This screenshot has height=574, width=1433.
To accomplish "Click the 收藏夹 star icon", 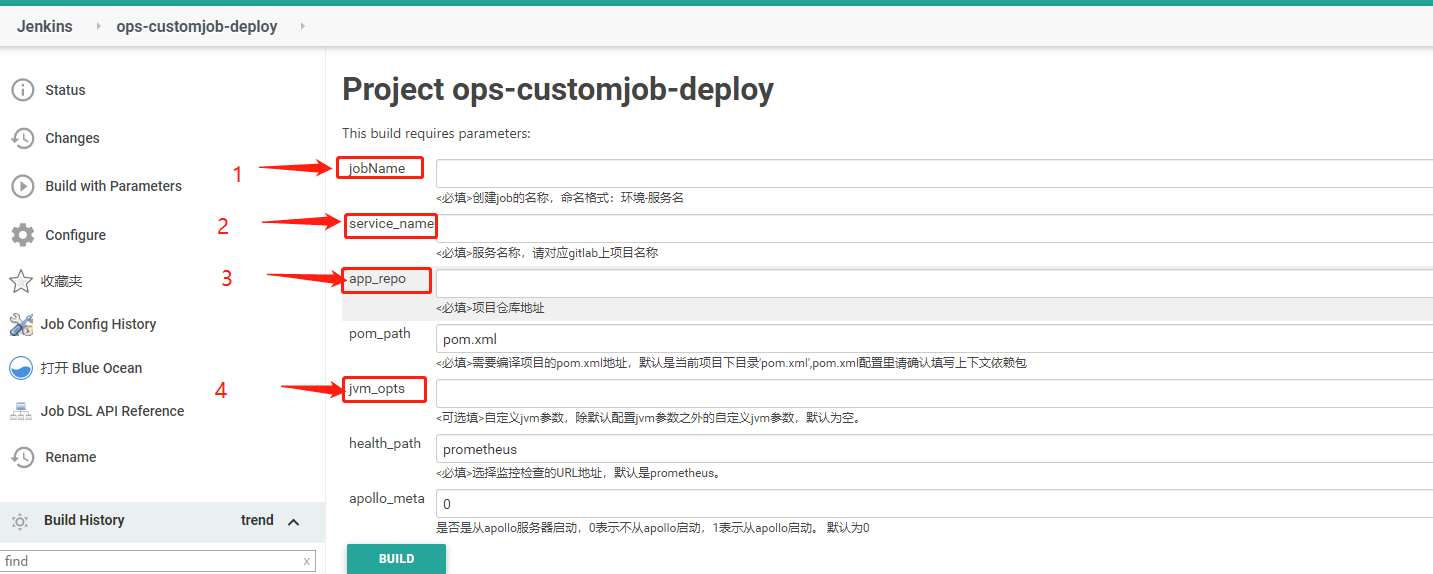I will coord(21,281).
